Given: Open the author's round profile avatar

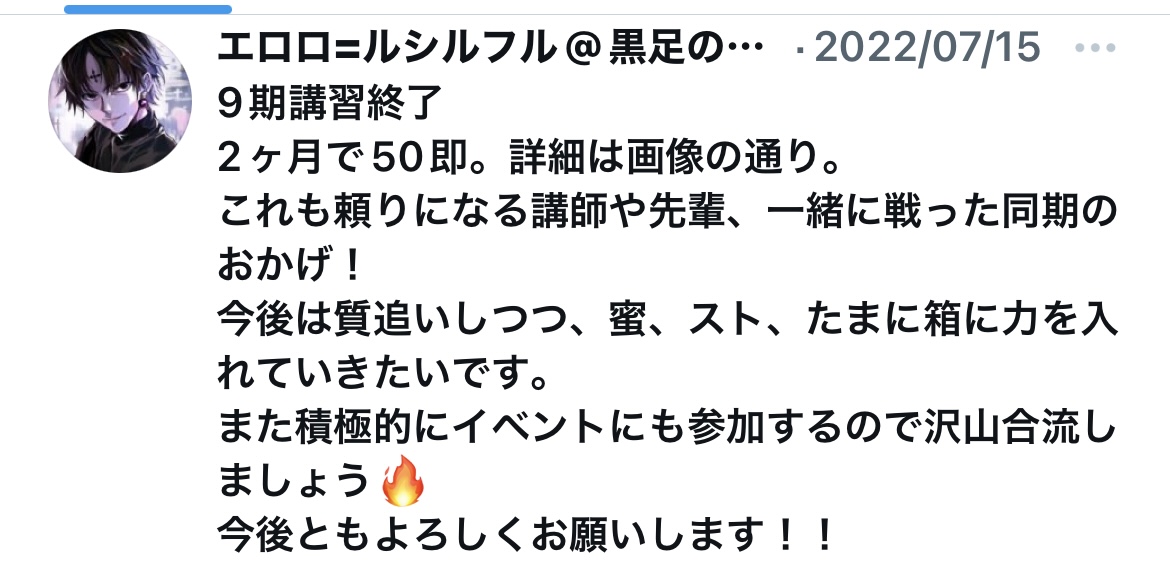Looking at the screenshot, I should coord(120,101).
